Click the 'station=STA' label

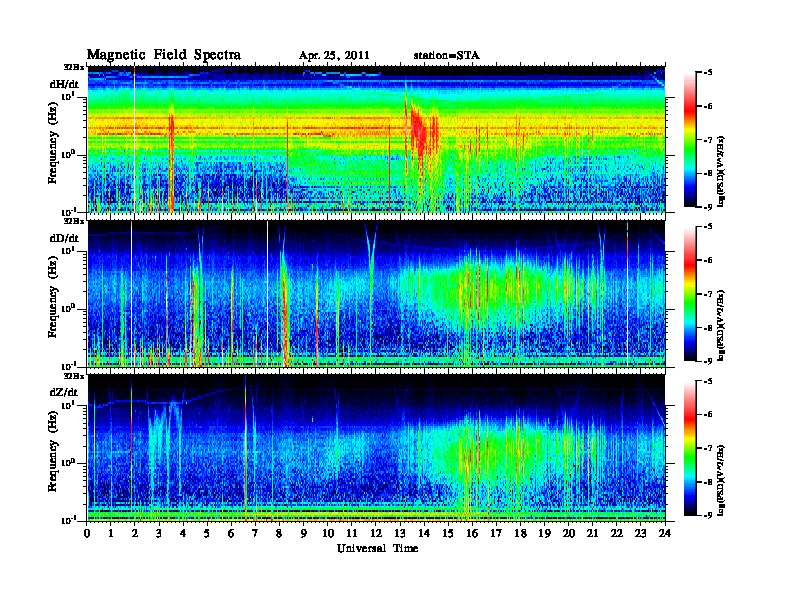coord(447,56)
